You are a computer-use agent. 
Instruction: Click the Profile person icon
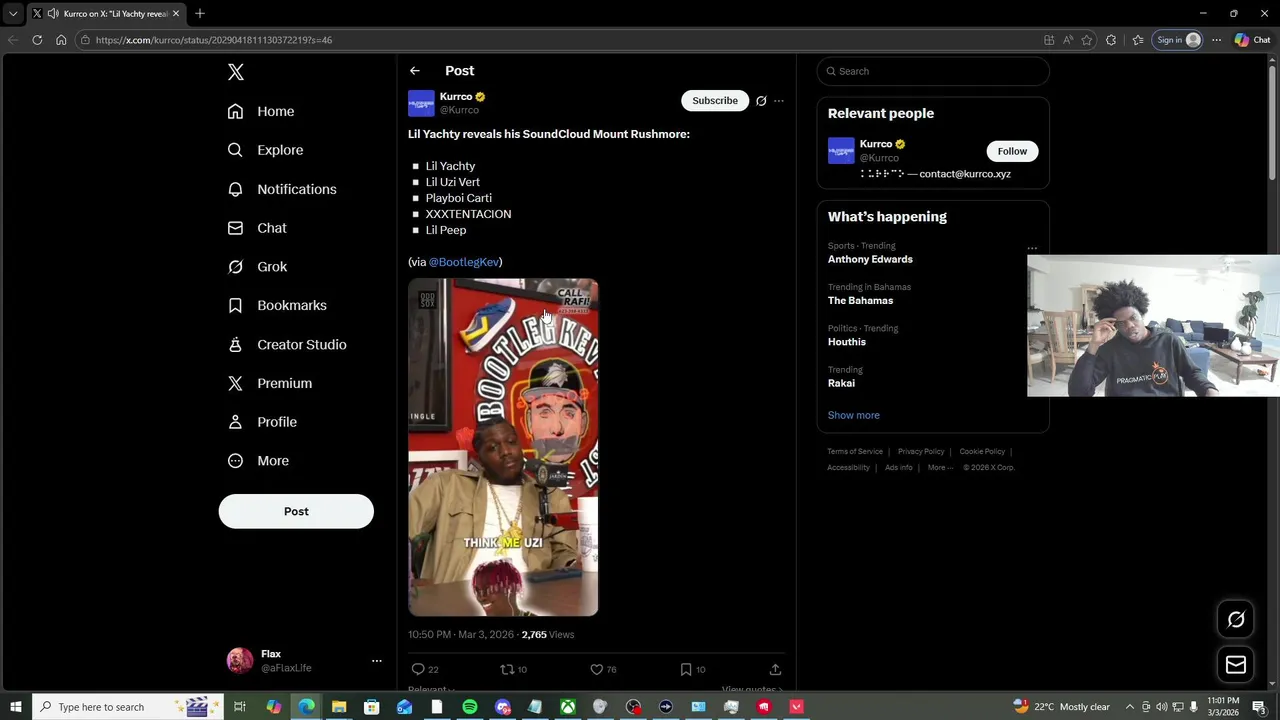235,422
